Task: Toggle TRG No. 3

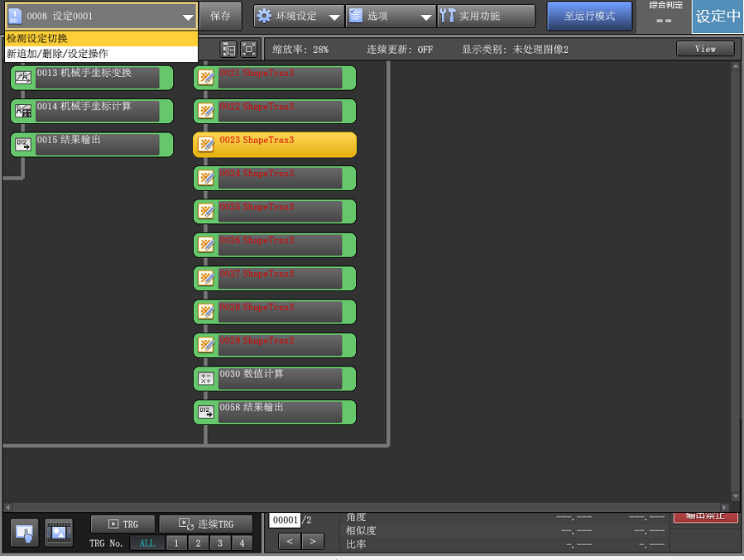Action: [x=220, y=543]
